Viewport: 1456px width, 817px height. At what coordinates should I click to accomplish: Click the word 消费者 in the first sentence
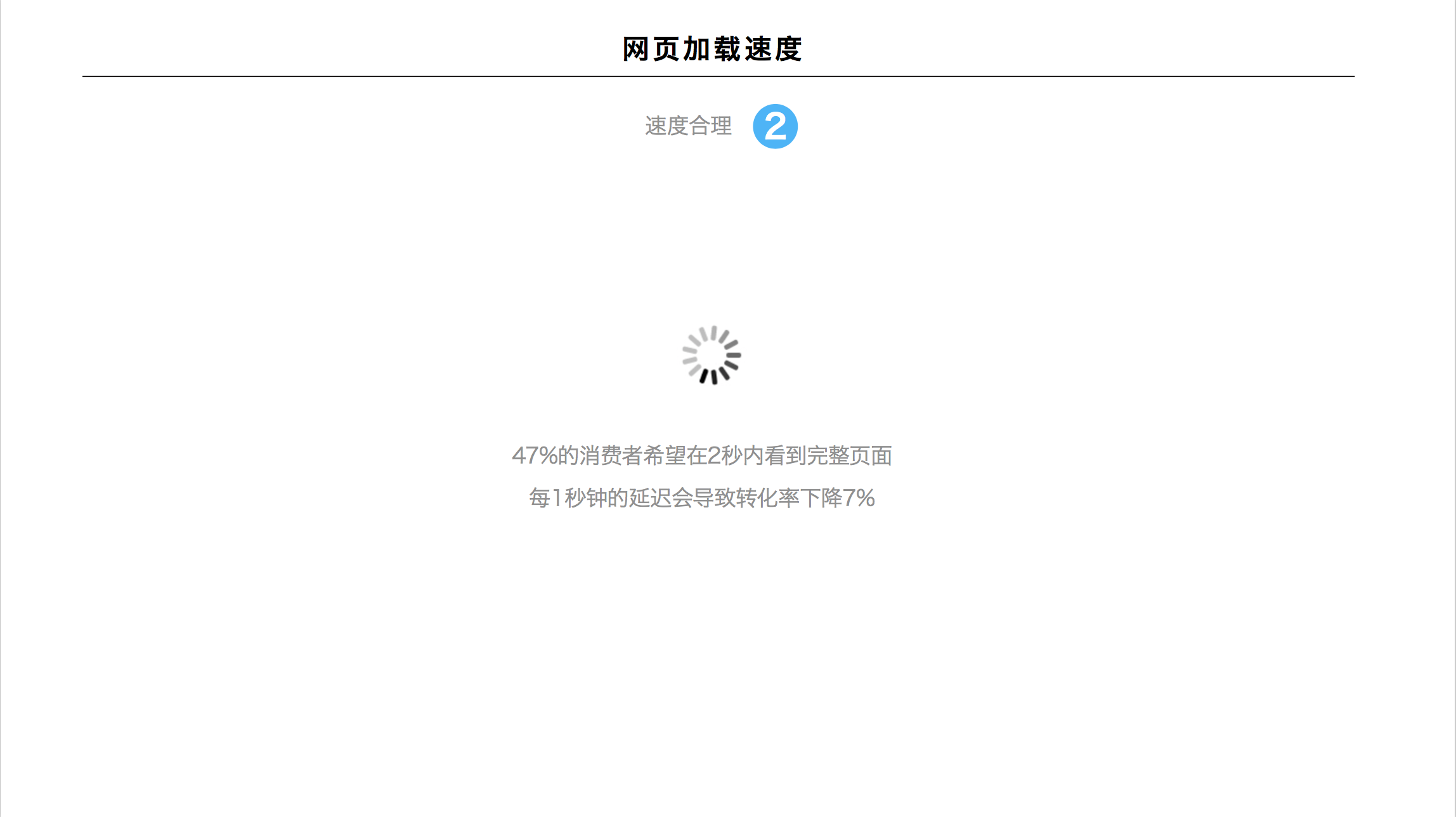611,455
